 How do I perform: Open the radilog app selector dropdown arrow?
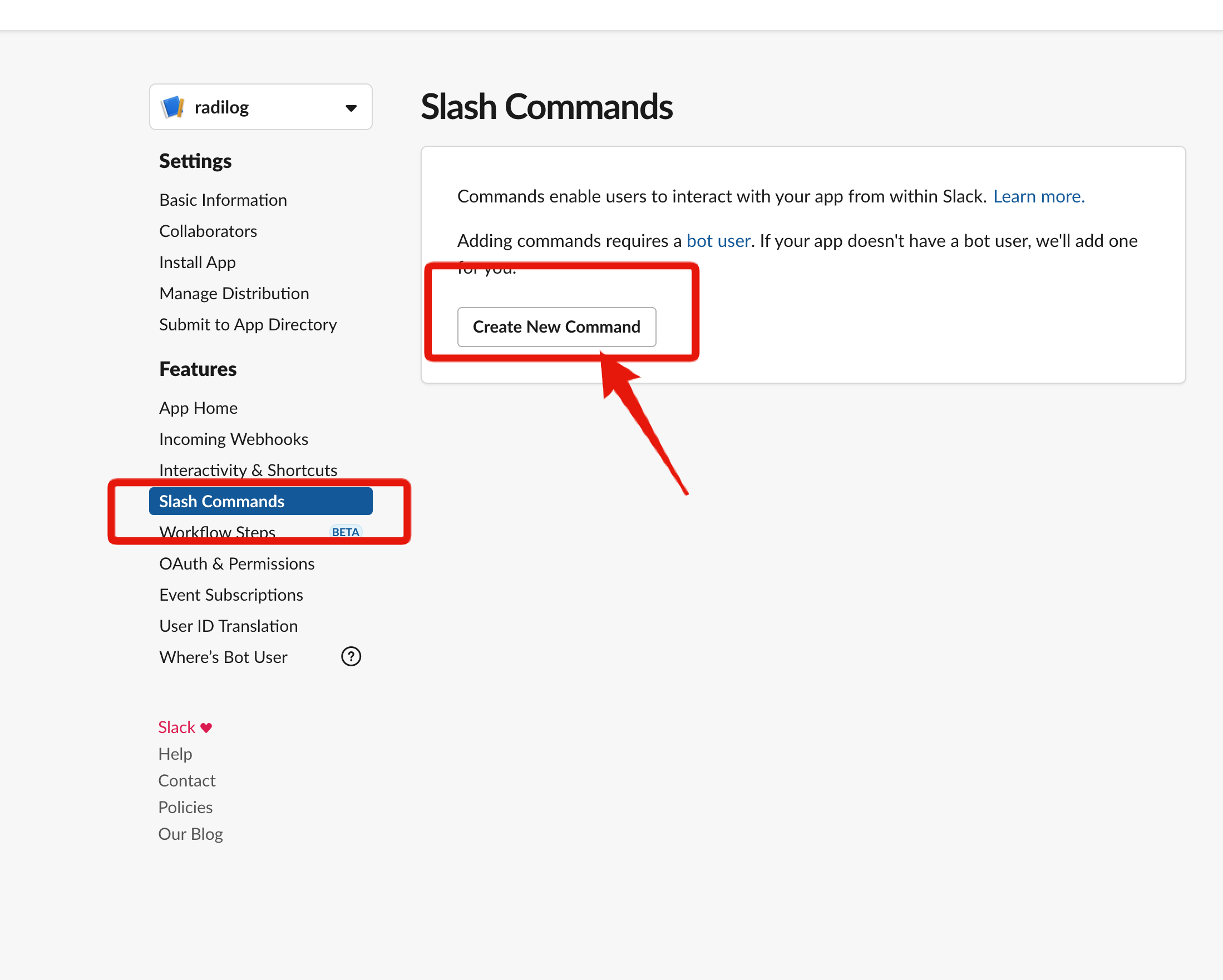(351, 108)
